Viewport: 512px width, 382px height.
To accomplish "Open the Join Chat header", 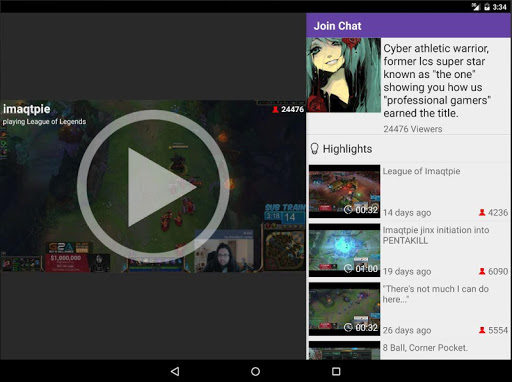I will 409,26.
